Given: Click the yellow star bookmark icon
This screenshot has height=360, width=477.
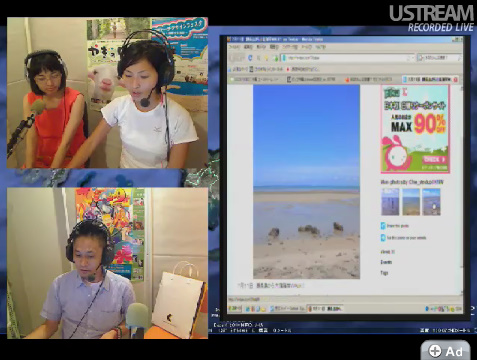Looking at the screenshot, I should (x=266, y=58).
